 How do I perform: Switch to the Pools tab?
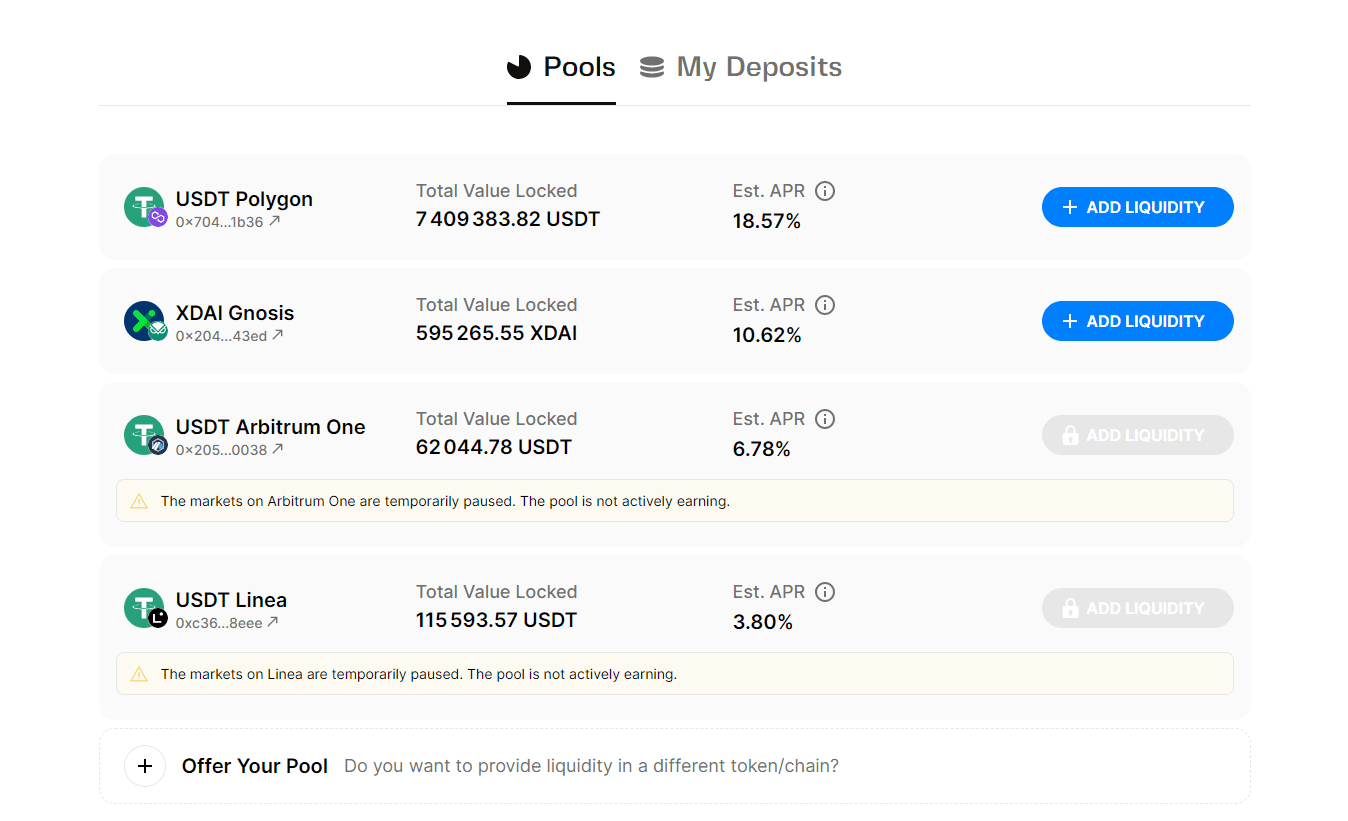pyautogui.click(x=561, y=67)
